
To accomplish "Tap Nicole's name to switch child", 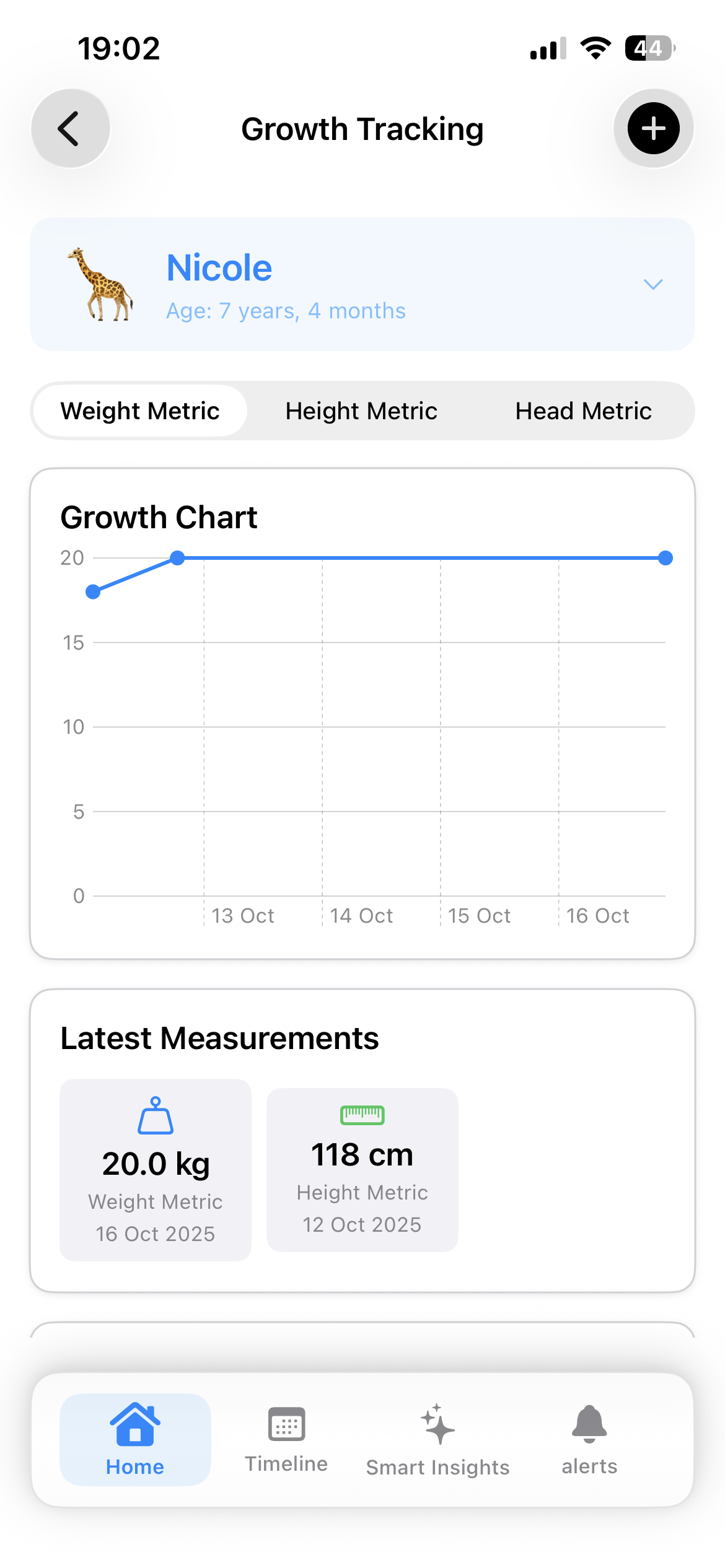I will coord(219,268).
